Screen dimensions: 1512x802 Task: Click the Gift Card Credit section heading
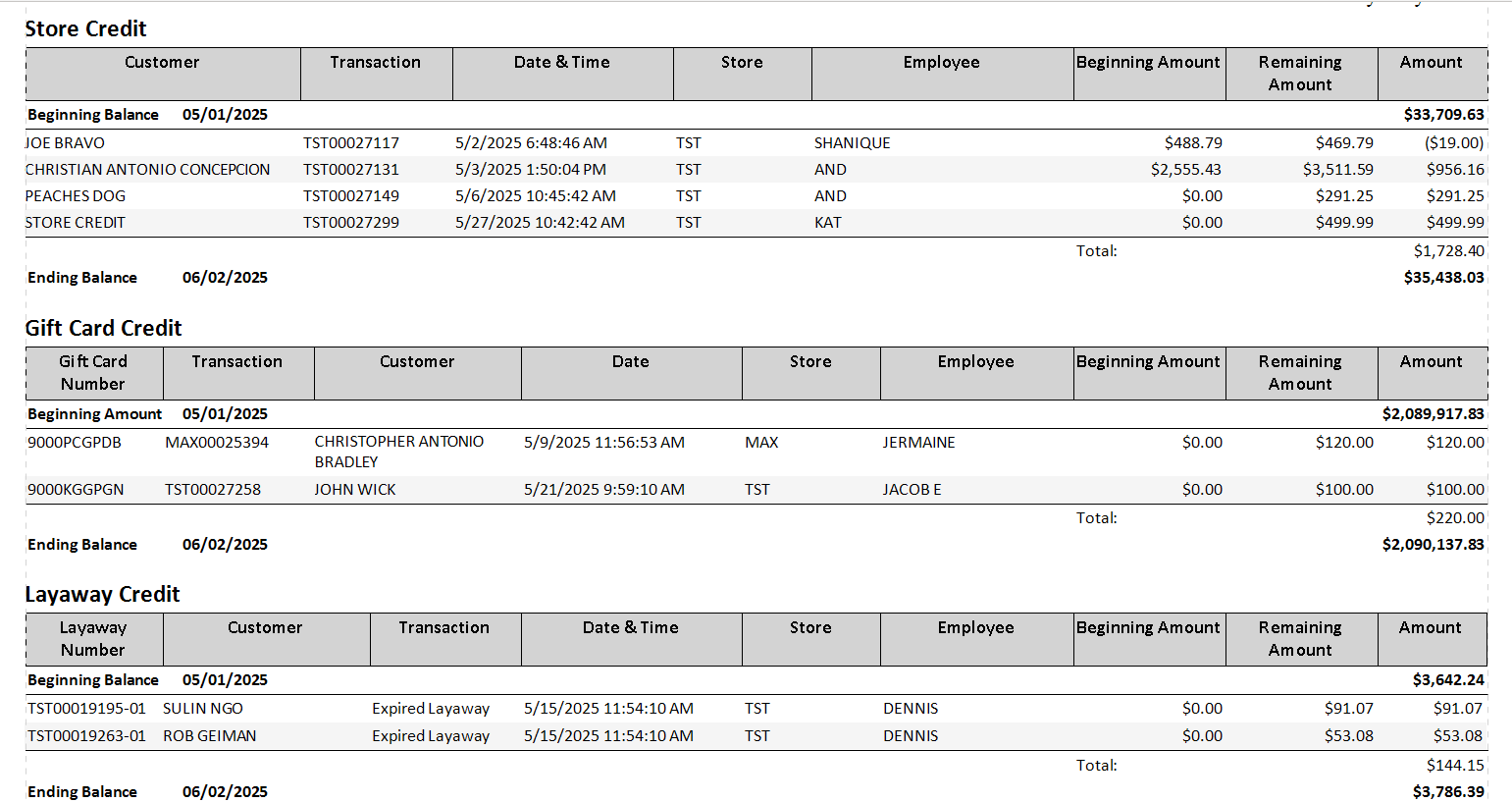(103, 329)
